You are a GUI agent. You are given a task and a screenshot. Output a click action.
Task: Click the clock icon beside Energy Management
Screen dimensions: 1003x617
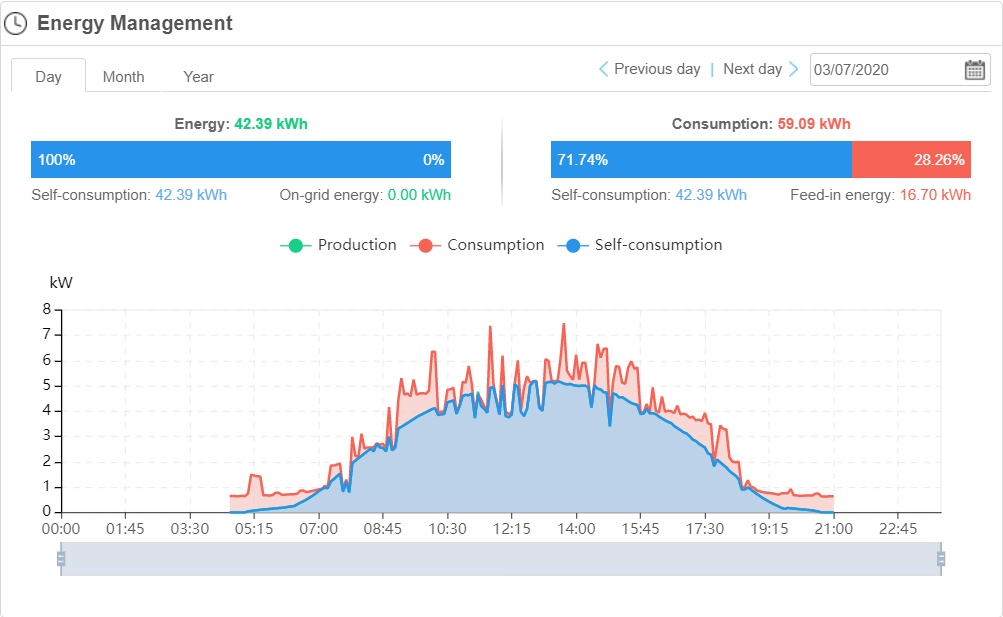pyautogui.click(x=16, y=23)
